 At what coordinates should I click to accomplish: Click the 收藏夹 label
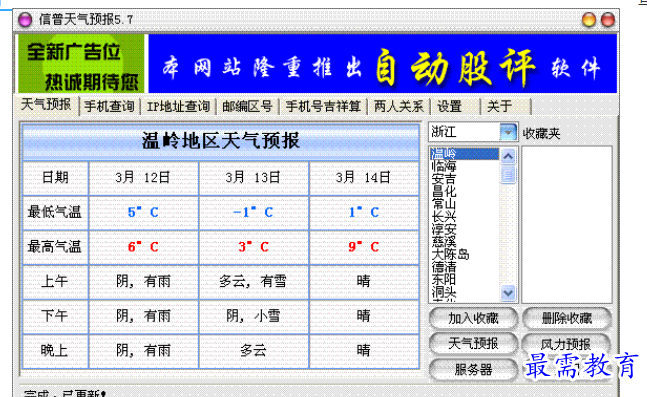click(x=541, y=133)
